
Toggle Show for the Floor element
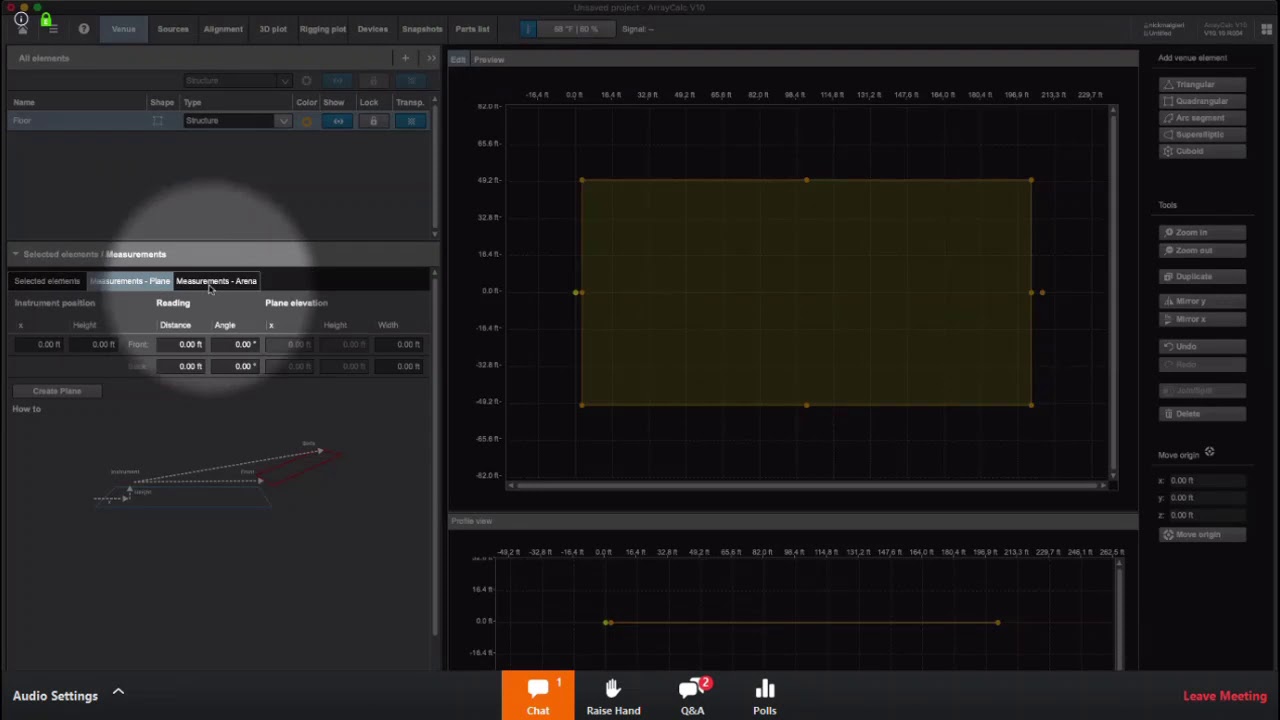[338, 121]
